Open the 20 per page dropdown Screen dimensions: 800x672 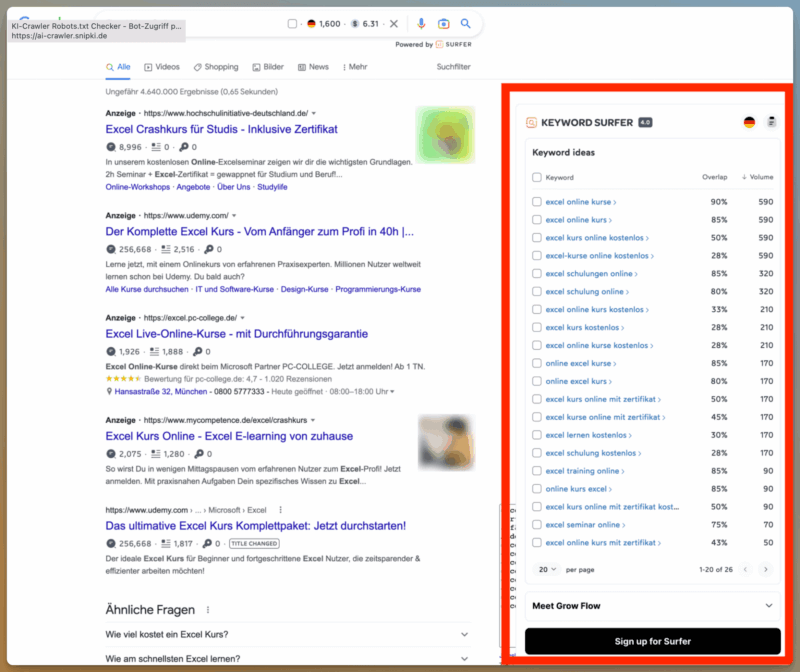[548, 568]
